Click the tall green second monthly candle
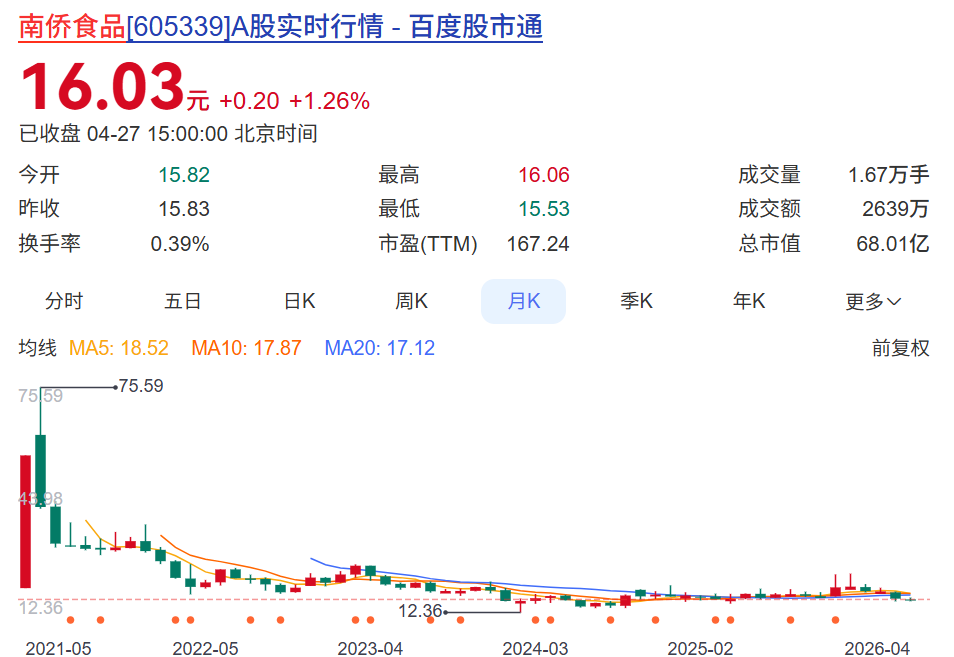954x657 pixels. click(40, 471)
